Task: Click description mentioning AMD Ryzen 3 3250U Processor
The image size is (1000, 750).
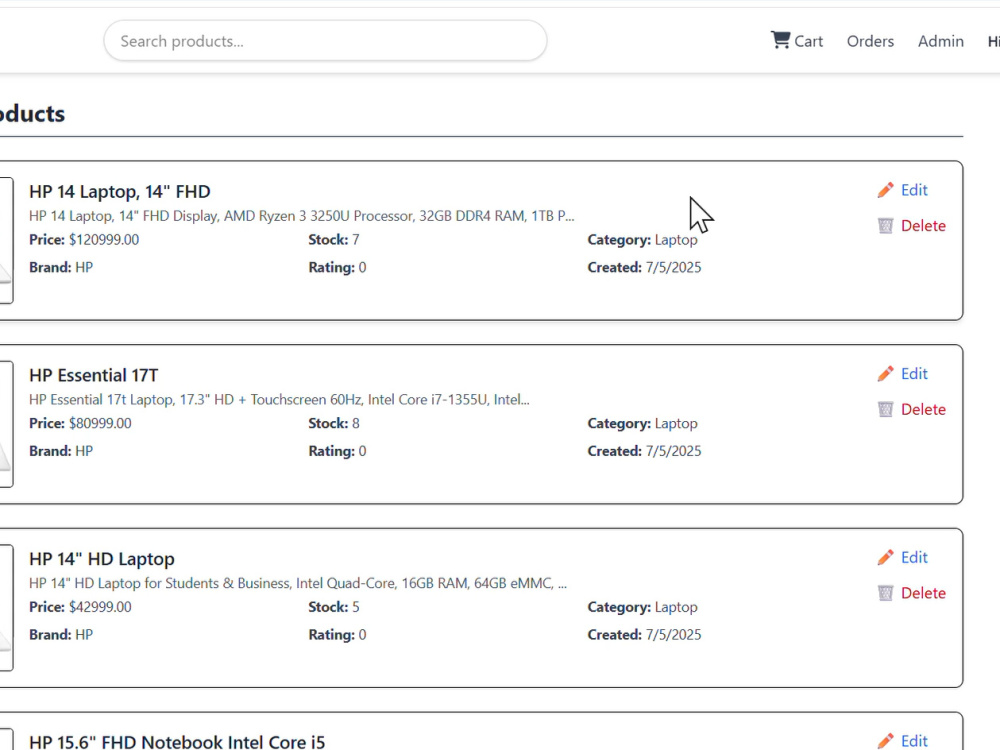Action: click(x=302, y=216)
